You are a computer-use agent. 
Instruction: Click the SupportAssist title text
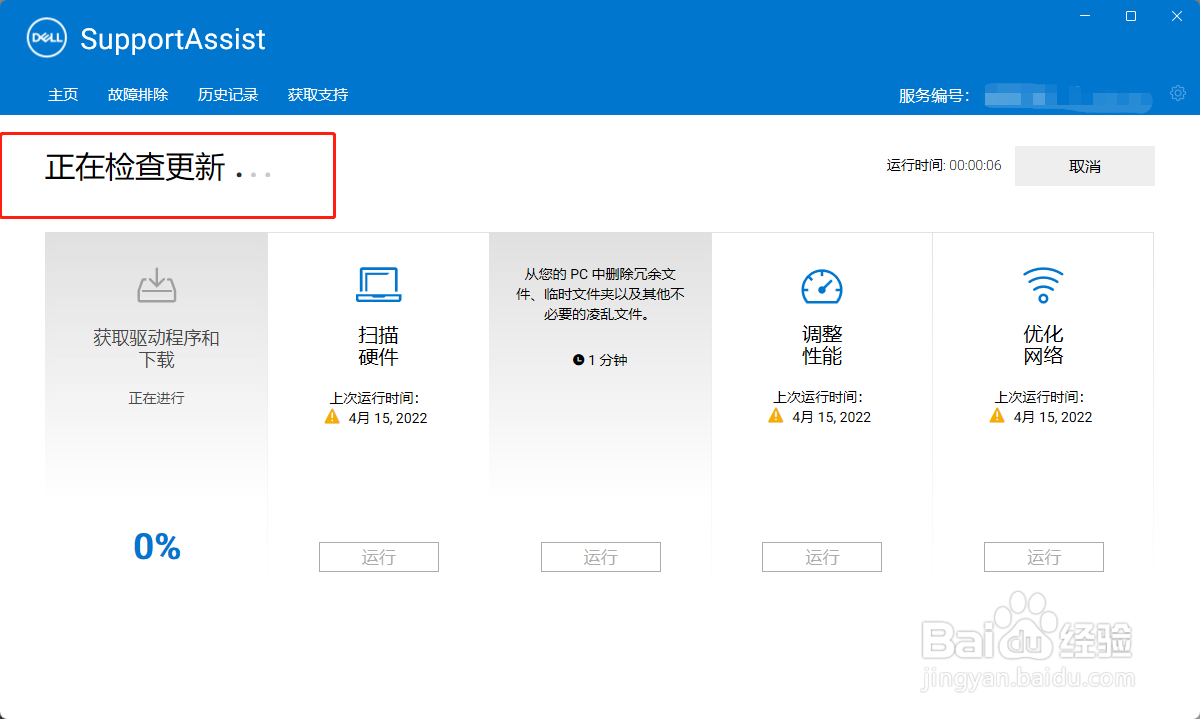coord(173,39)
